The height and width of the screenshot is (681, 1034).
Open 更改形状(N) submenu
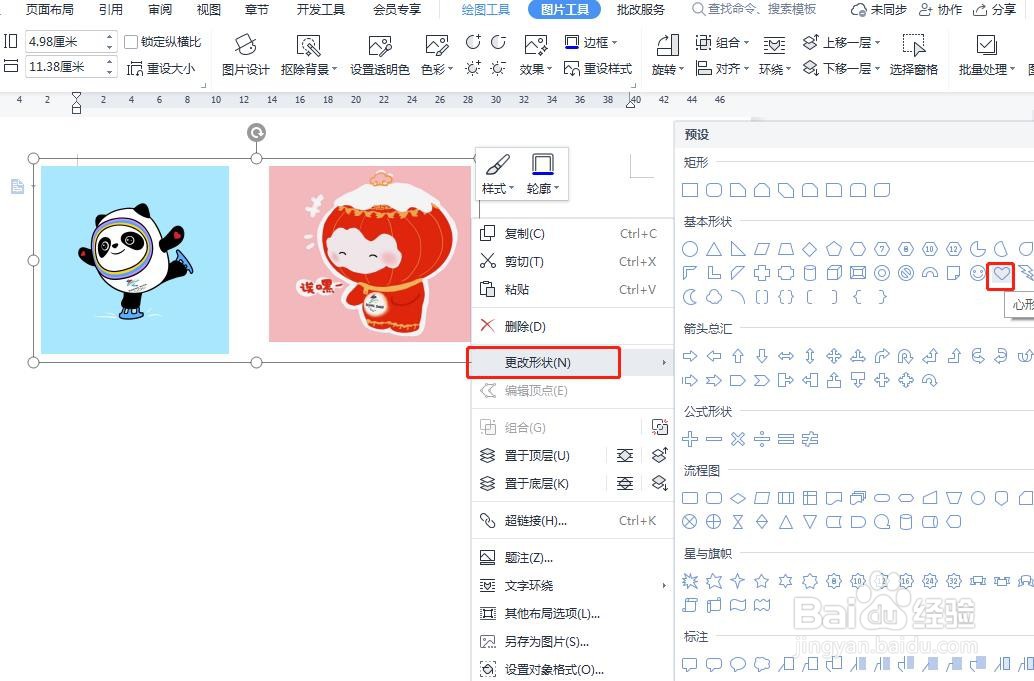coord(571,363)
